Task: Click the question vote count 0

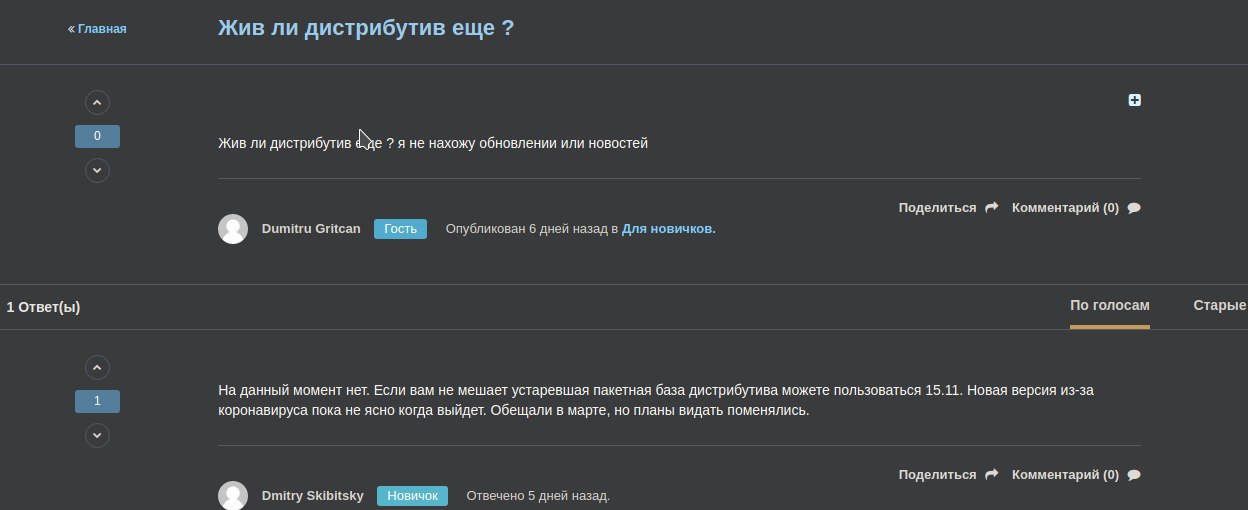Action: [97, 136]
